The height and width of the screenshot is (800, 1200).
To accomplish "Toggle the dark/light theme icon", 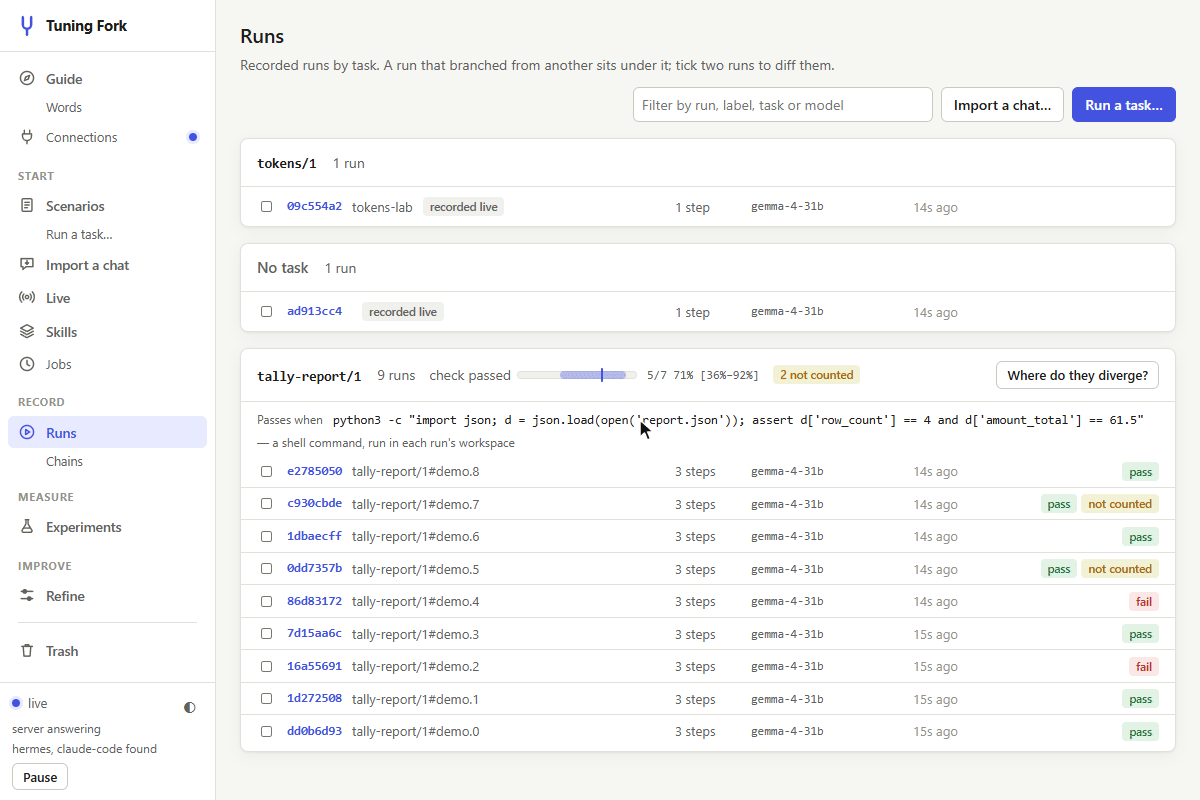I will [x=190, y=707].
